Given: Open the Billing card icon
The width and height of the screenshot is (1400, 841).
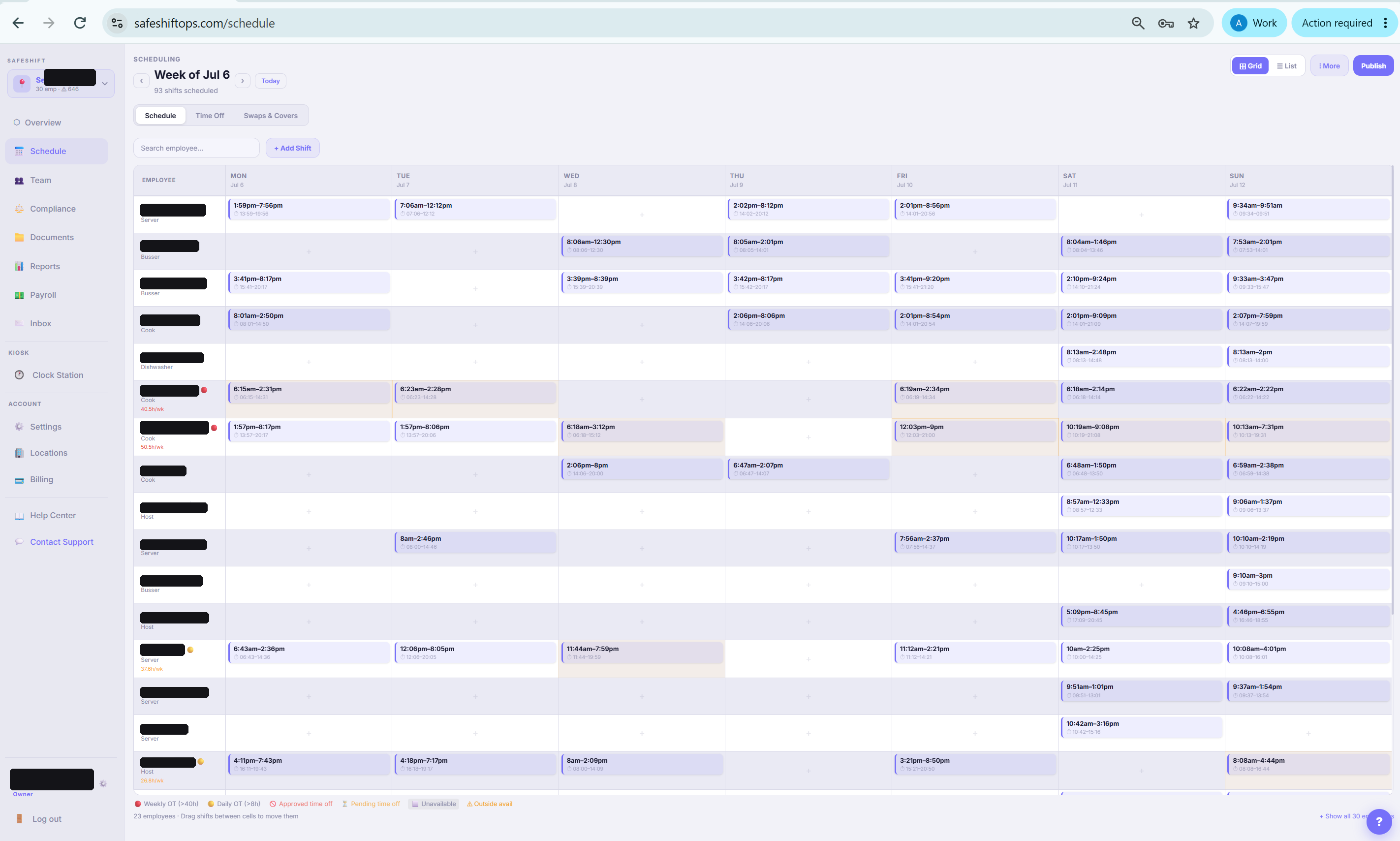Looking at the screenshot, I should tap(19, 479).
